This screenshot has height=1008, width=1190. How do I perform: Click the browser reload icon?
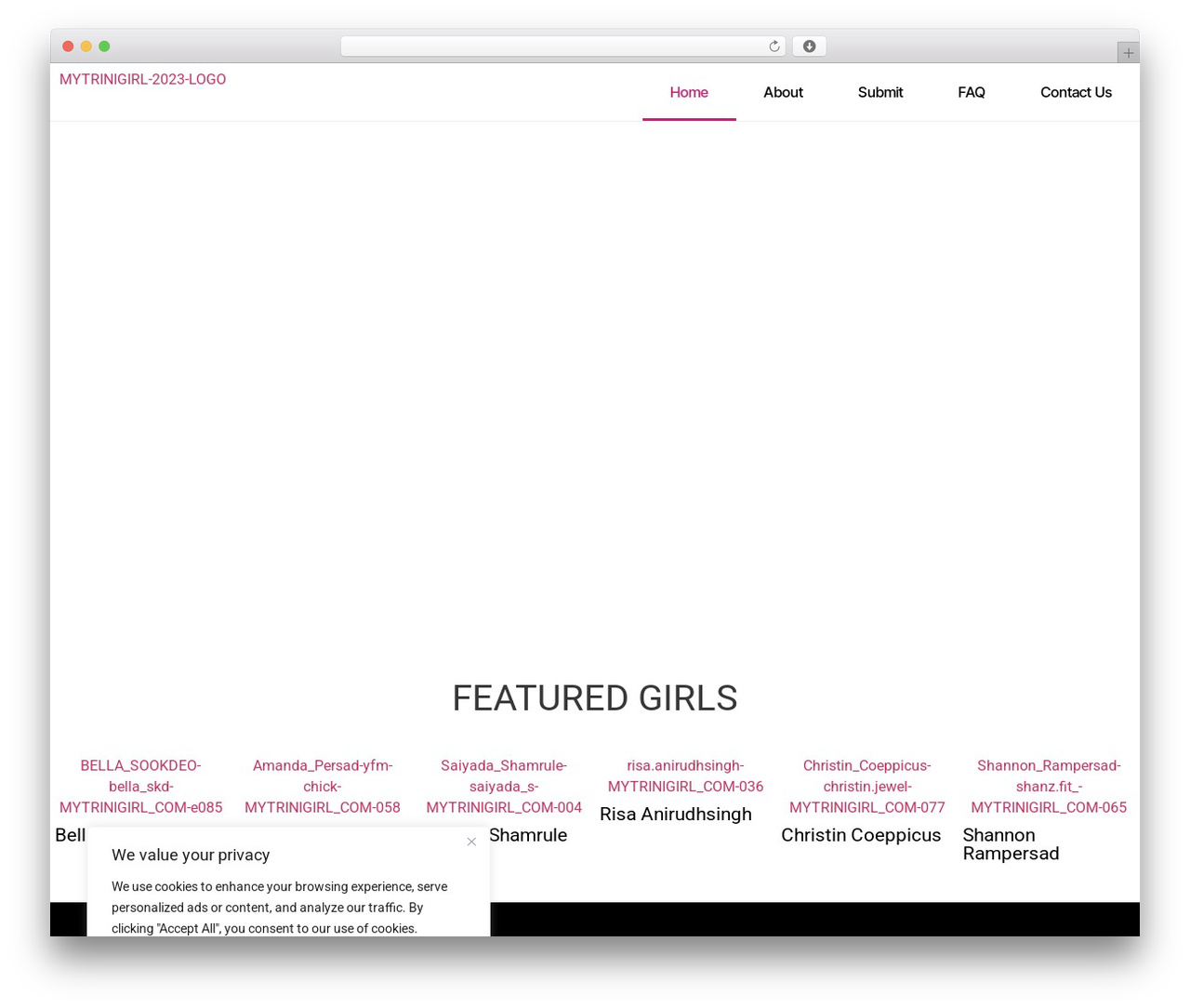coord(773,46)
